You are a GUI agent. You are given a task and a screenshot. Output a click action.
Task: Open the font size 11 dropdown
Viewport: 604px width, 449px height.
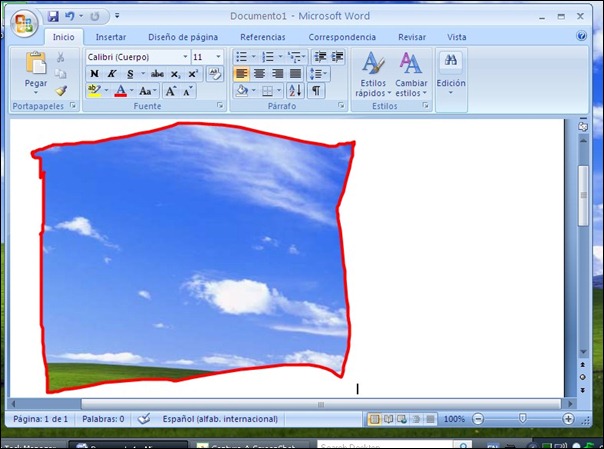click(218, 57)
